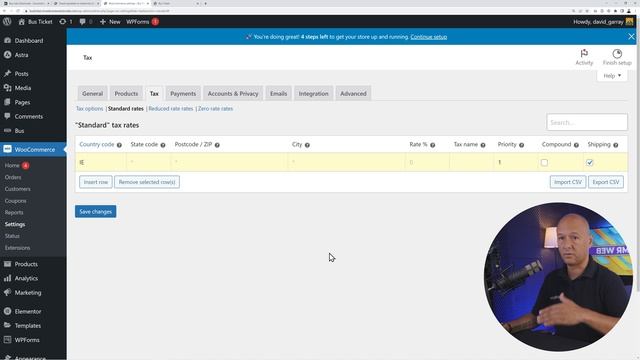Click the Export CSV button
The image size is (640, 360).
click(606, 182)
